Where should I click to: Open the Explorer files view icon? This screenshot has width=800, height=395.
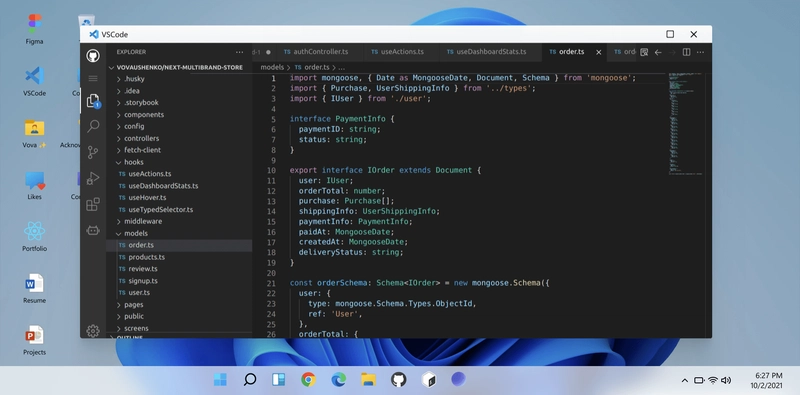pos(93,101)
